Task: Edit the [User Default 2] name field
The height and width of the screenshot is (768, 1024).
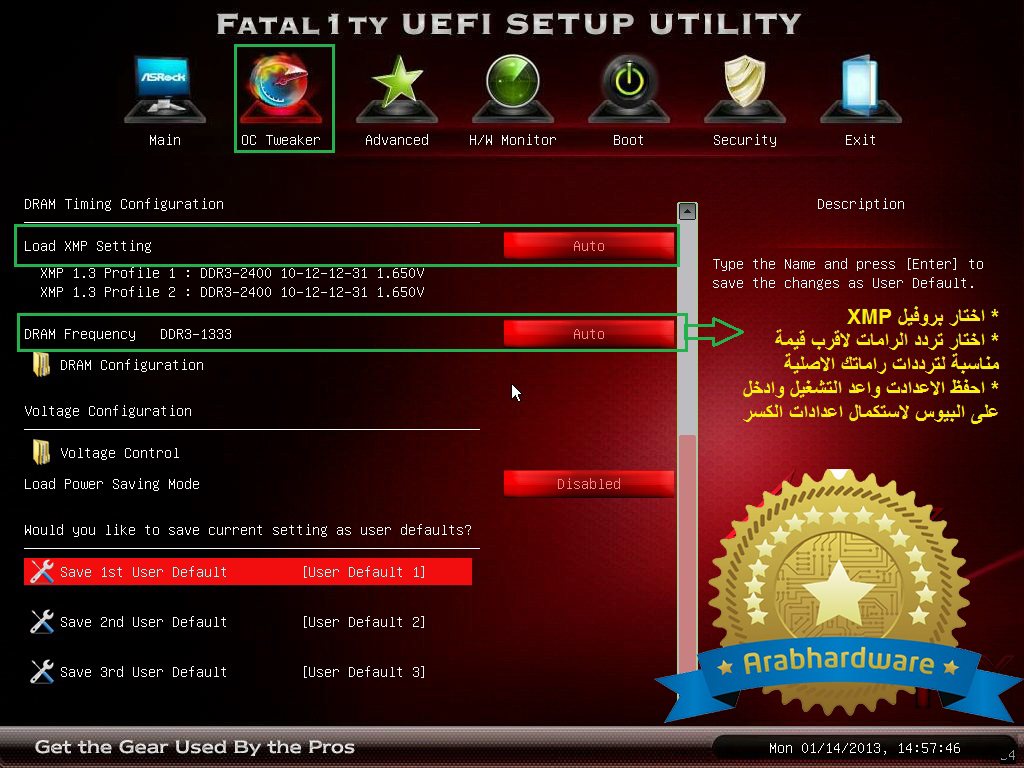Action: point(364,622)
